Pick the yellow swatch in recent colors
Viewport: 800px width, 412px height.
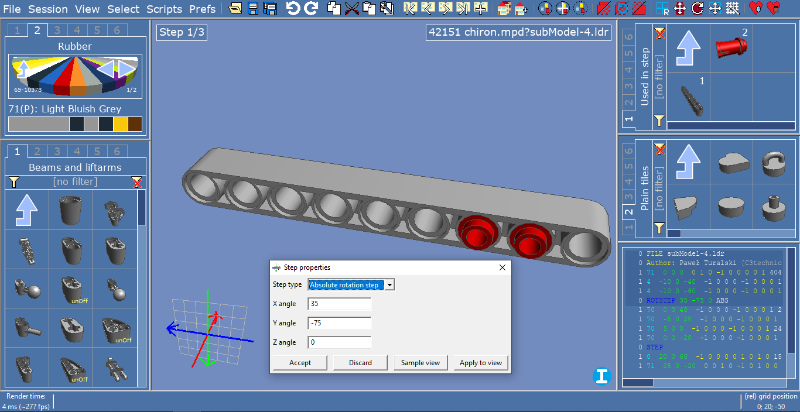(120, 124)
